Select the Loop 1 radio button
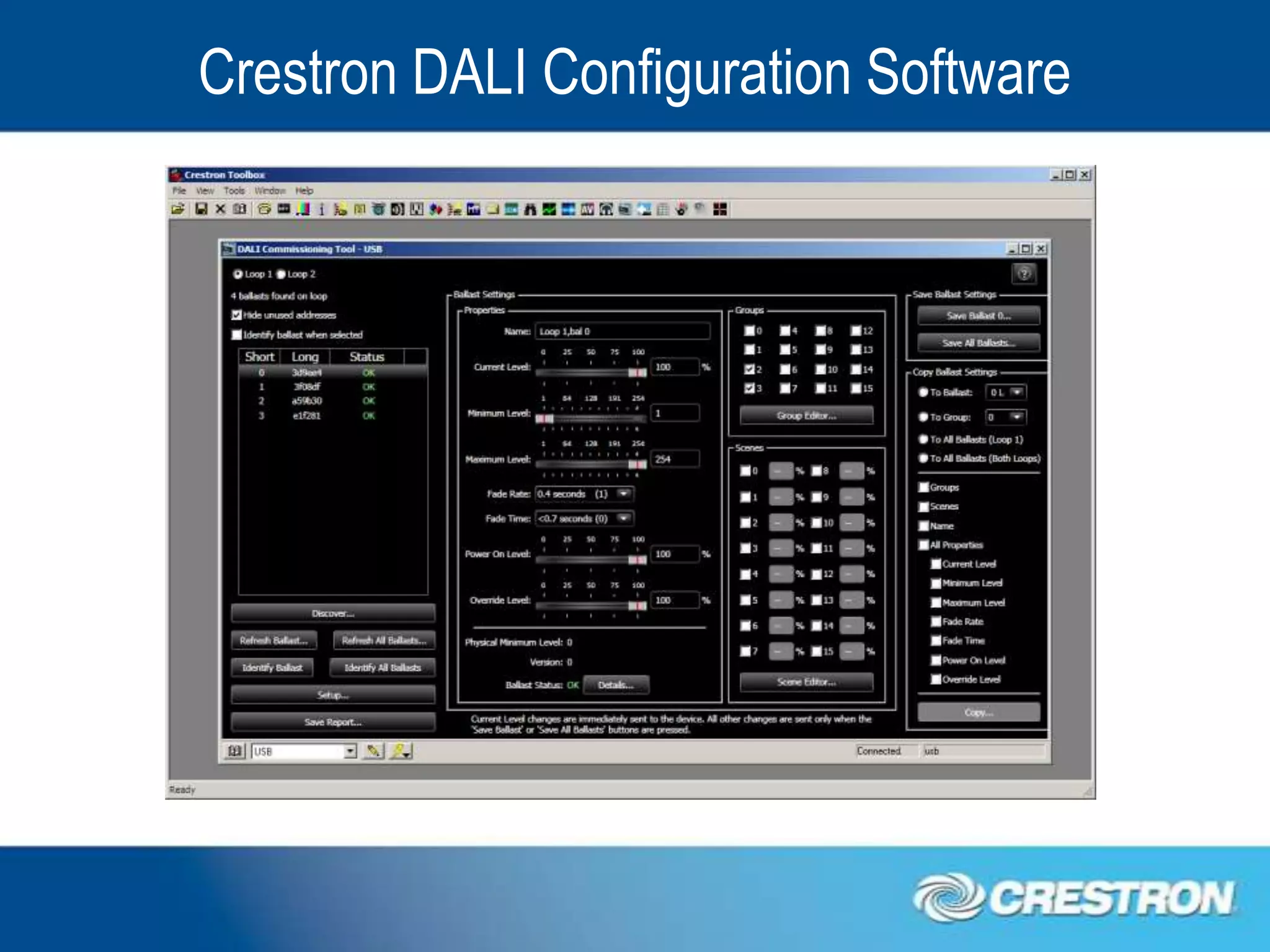 coord(238,274)
